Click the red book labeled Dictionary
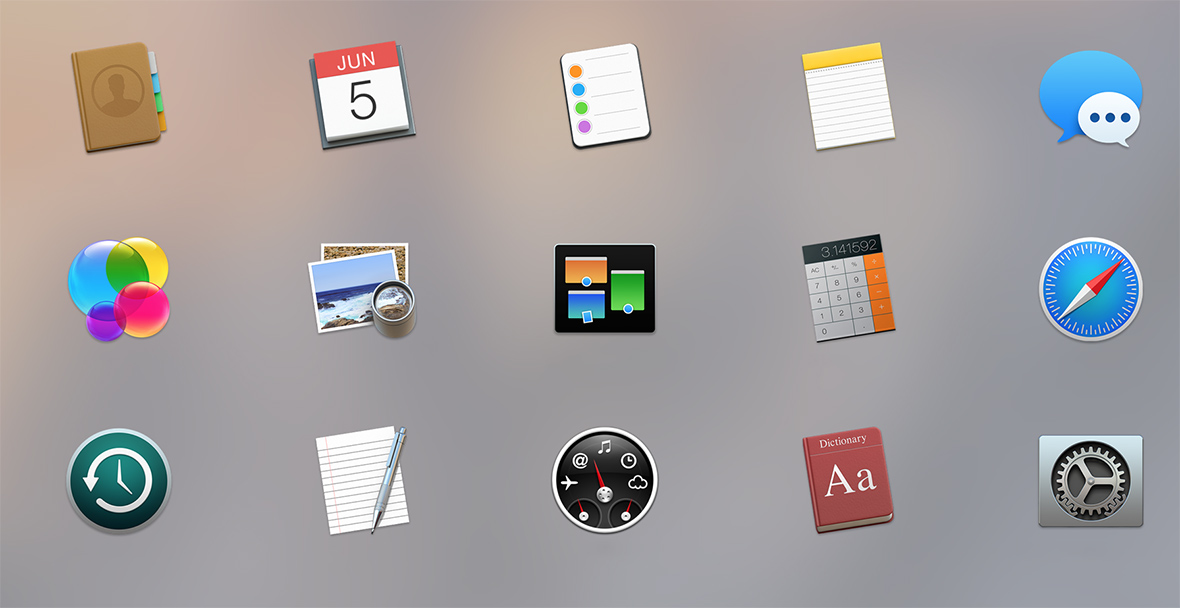The height and width of the screenshot is (608, 1180). (x=845, y=480)
